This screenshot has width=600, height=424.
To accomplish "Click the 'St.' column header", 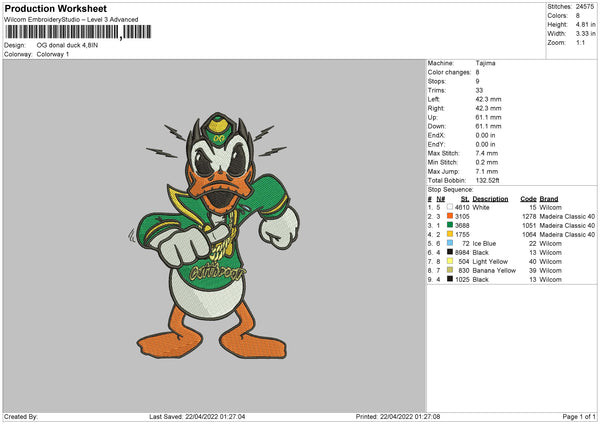I will point(465,199).
